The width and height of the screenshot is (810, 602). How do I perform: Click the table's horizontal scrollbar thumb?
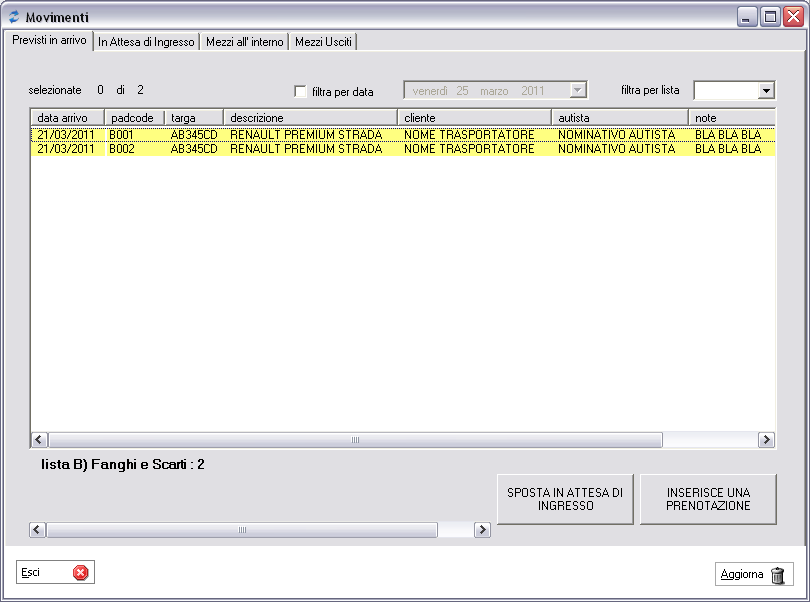pyautogui.click(x=355, y=440)
